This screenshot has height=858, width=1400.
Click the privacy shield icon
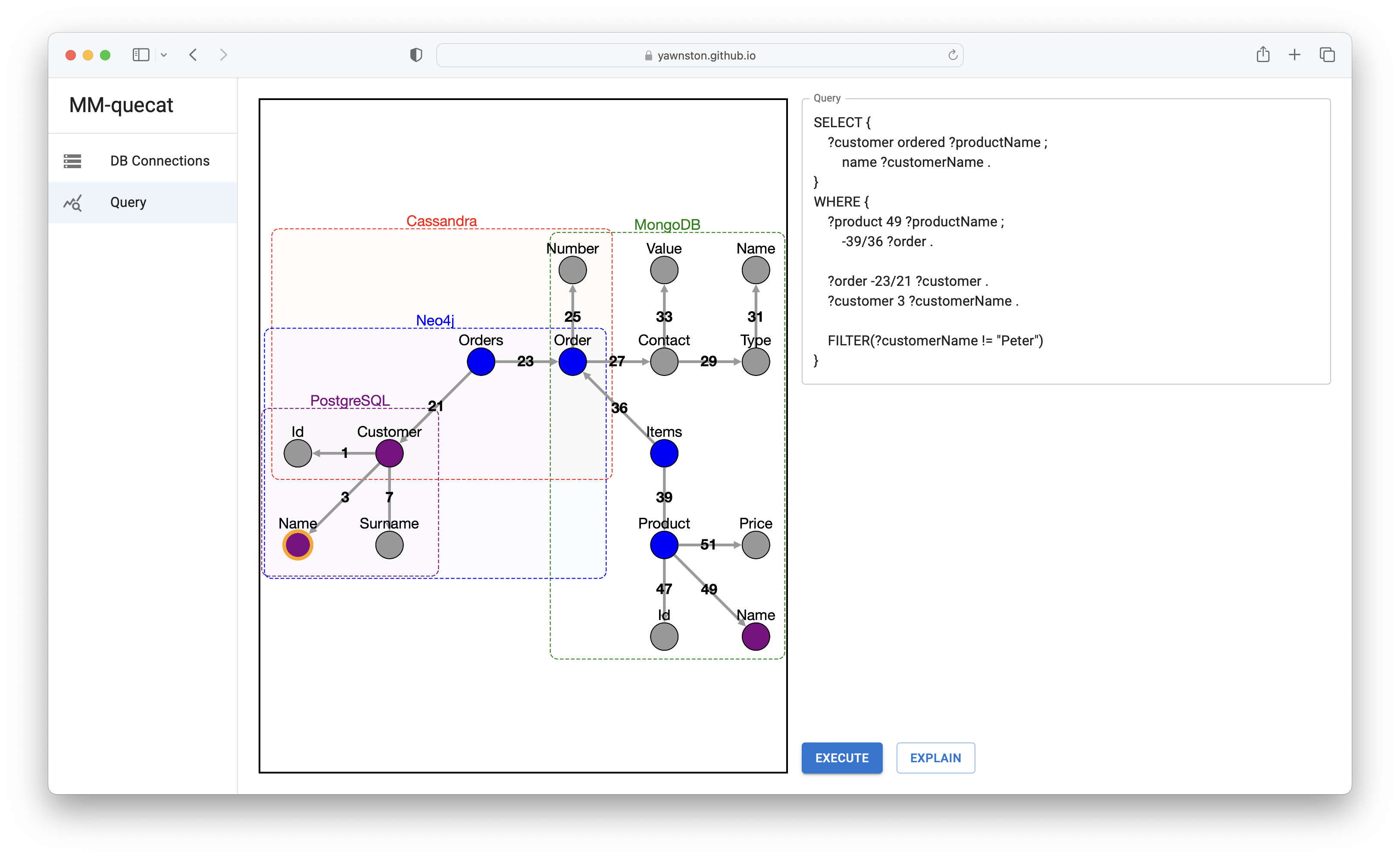click(416, 55)
